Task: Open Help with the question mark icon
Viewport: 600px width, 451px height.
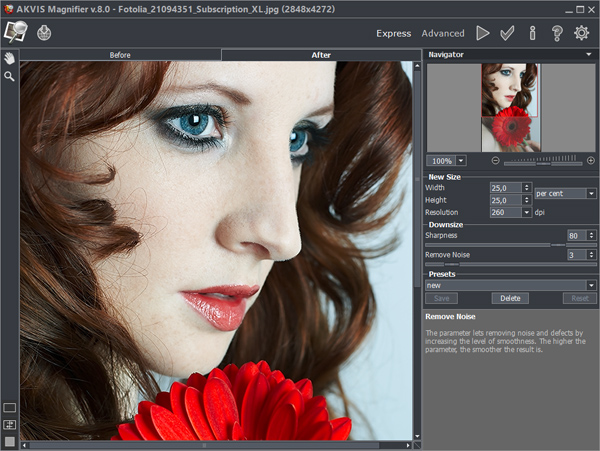Action: pos(557,33)
